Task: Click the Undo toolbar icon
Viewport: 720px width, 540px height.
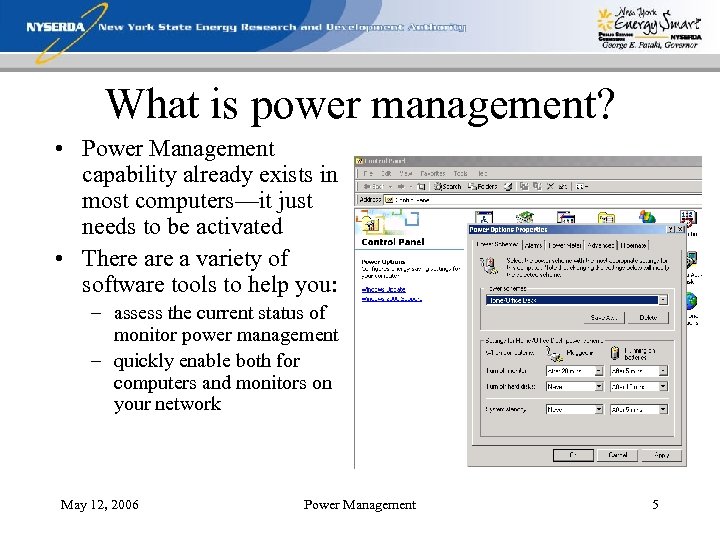Action: 562,186
